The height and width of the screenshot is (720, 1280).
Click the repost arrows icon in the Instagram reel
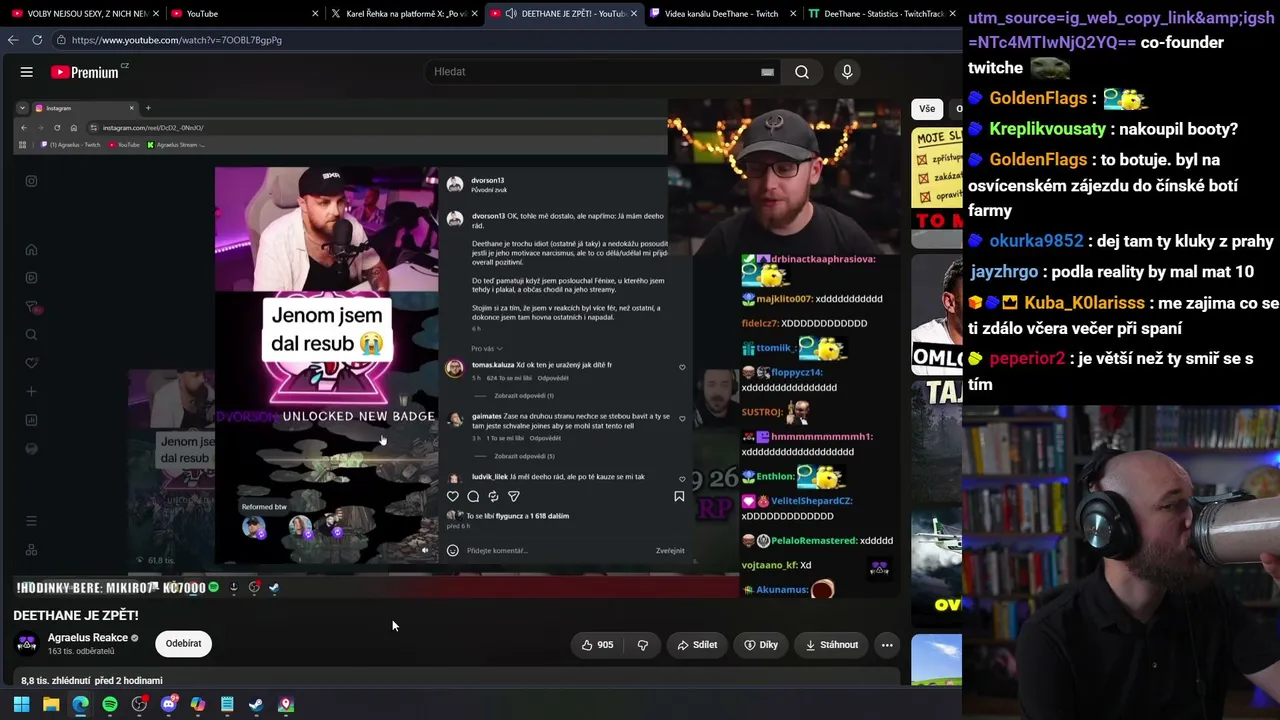tap(493, 496)
